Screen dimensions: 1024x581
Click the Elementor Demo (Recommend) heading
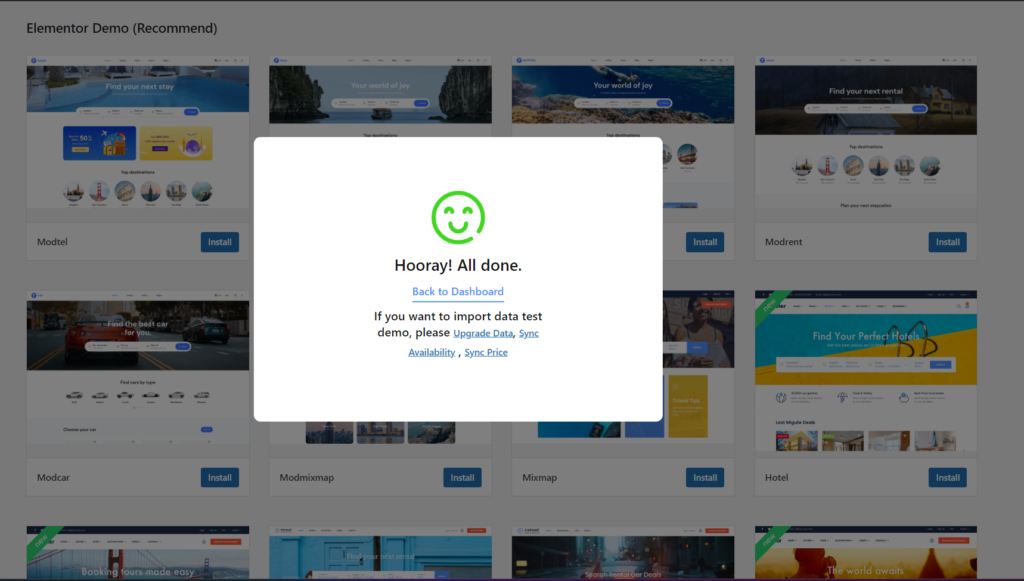(121, 27)
